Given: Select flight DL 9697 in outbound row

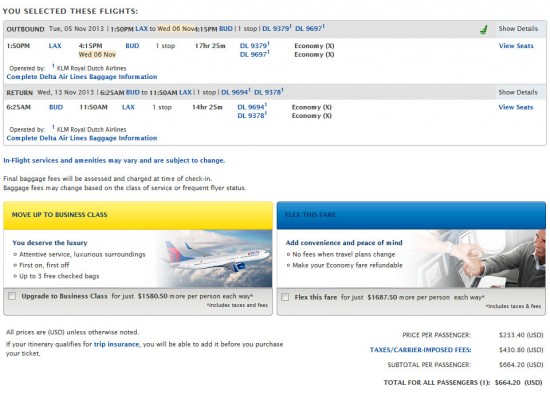Looking at the screenshot, I should 254,54.
